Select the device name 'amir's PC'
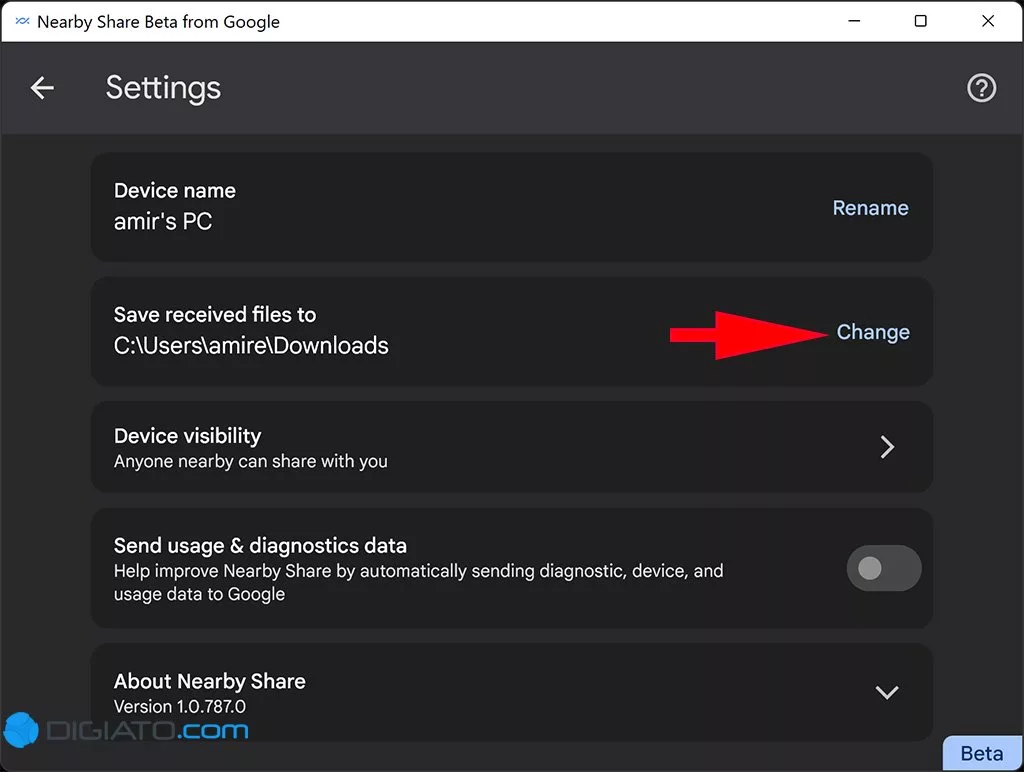The image size is (1024, 772). [x=163, y=221]
